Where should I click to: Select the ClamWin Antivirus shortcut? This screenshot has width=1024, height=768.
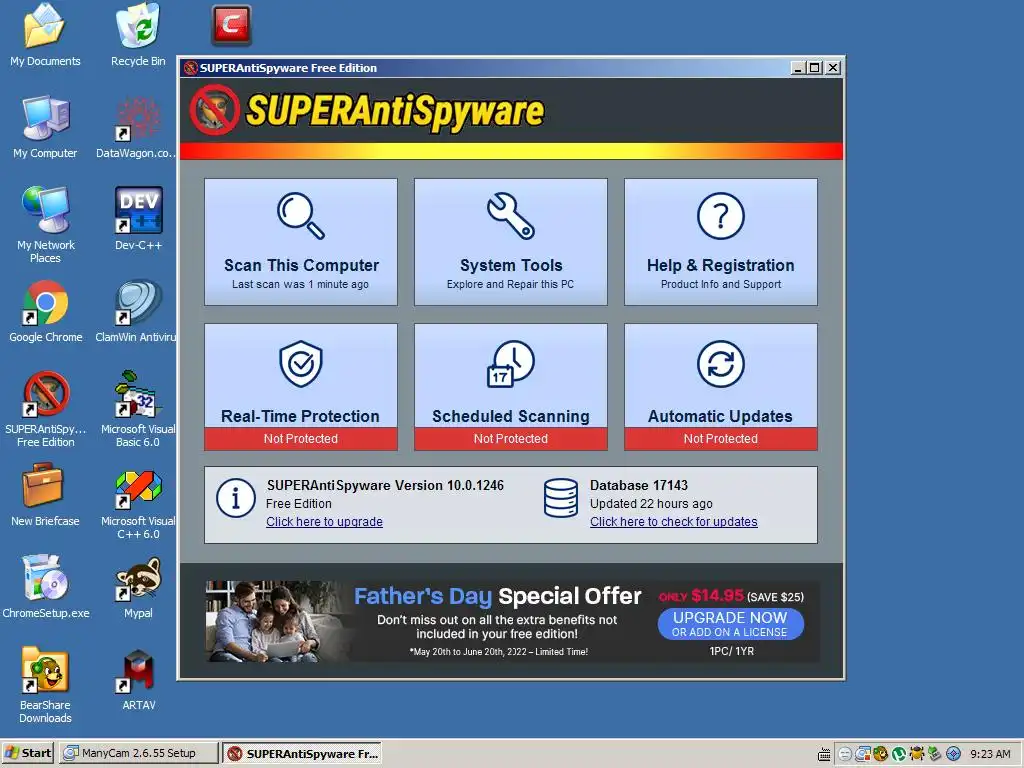138,302
